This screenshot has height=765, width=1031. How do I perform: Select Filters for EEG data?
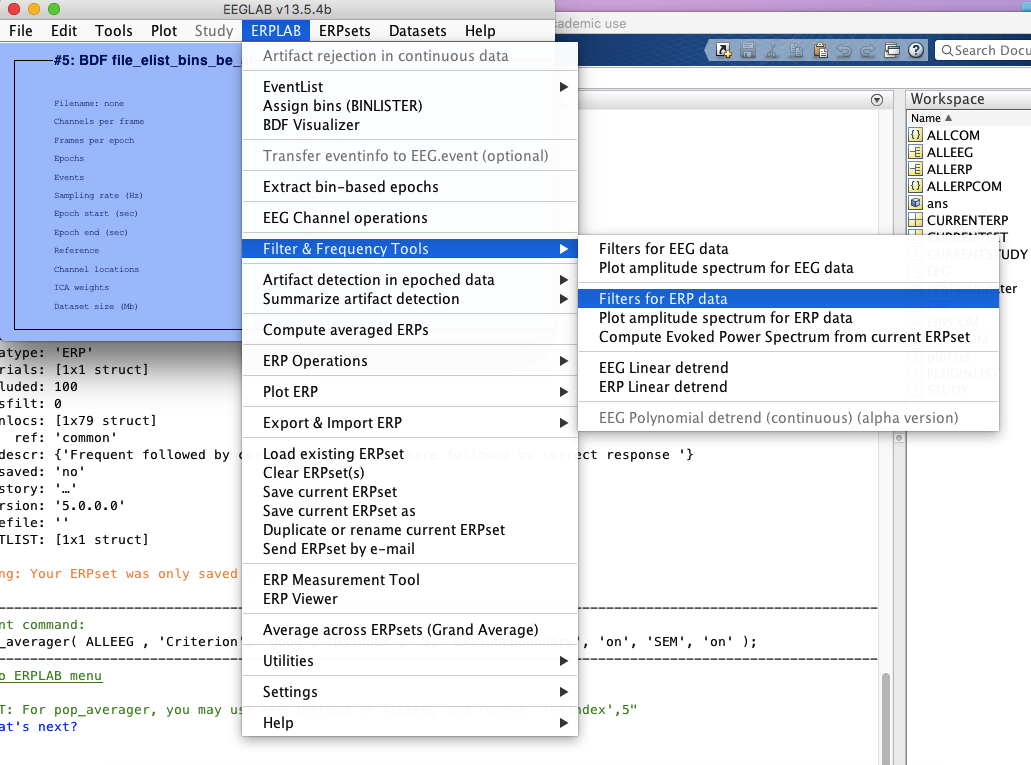(x=788, y=249)
